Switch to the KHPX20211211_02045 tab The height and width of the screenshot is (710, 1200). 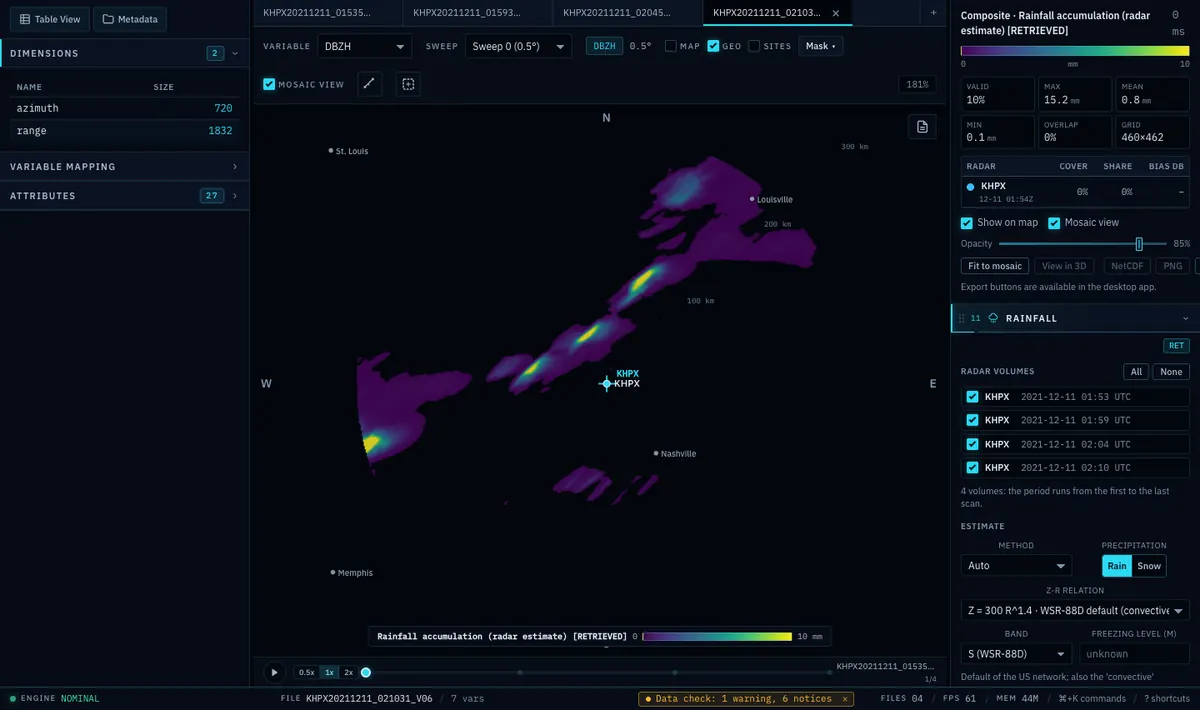point(628,13)
